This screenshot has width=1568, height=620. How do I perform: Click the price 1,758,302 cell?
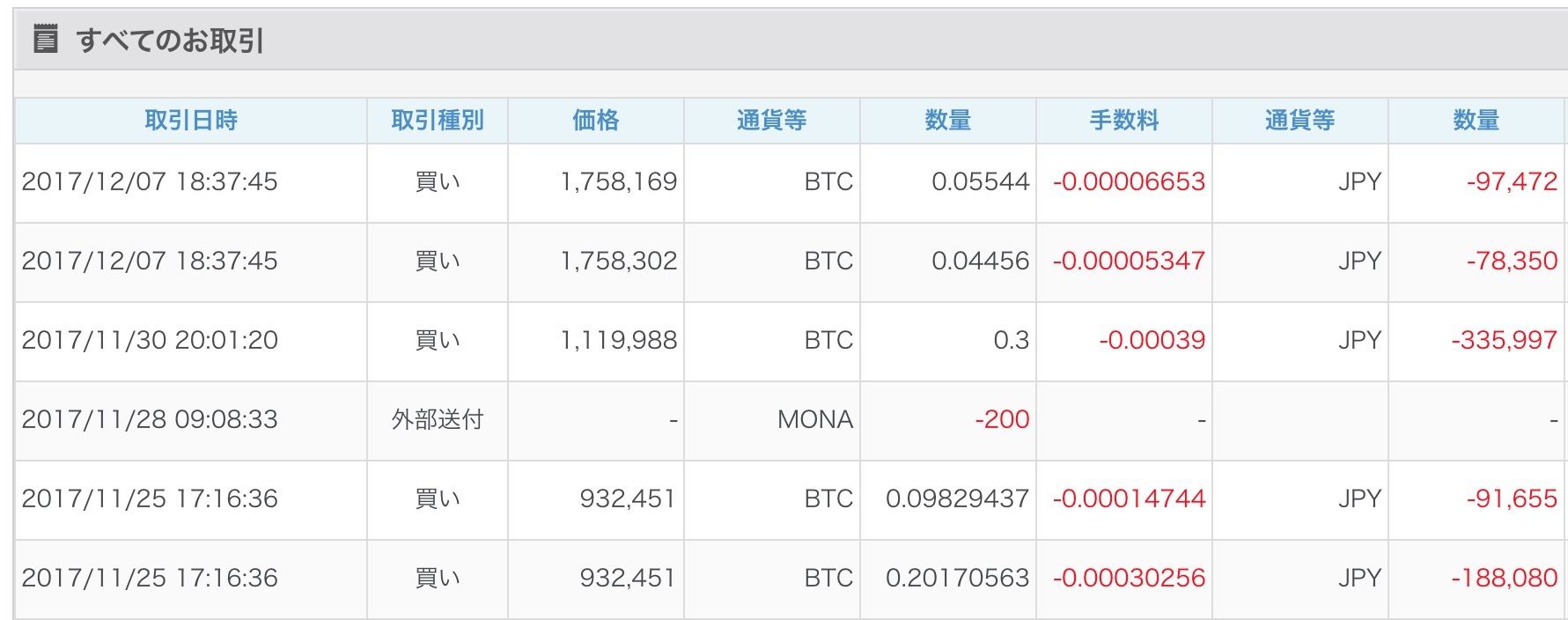pyautogui.click(x=596, y=262)
